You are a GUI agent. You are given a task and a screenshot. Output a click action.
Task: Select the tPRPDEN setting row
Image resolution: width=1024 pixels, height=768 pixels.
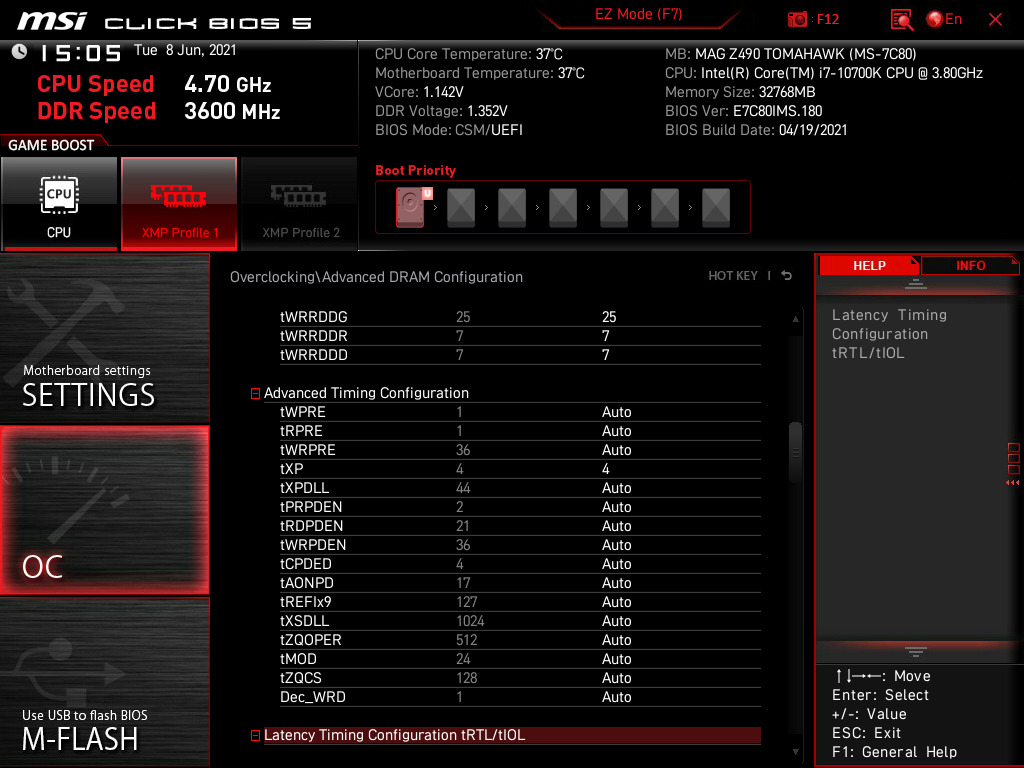click(520, 507)
